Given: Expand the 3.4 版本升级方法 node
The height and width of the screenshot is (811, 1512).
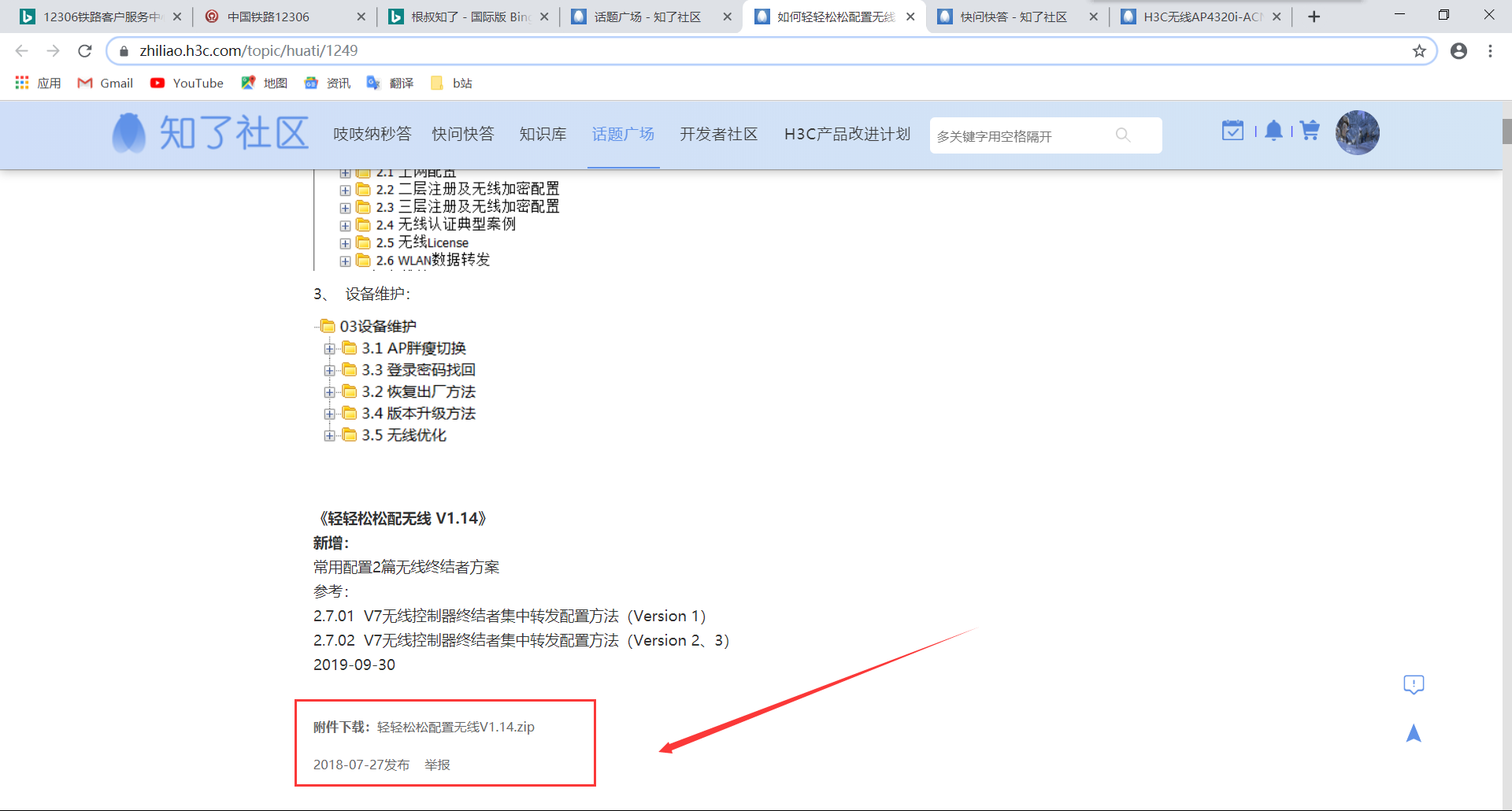Looking at the screenshot, I should point(329,414).
